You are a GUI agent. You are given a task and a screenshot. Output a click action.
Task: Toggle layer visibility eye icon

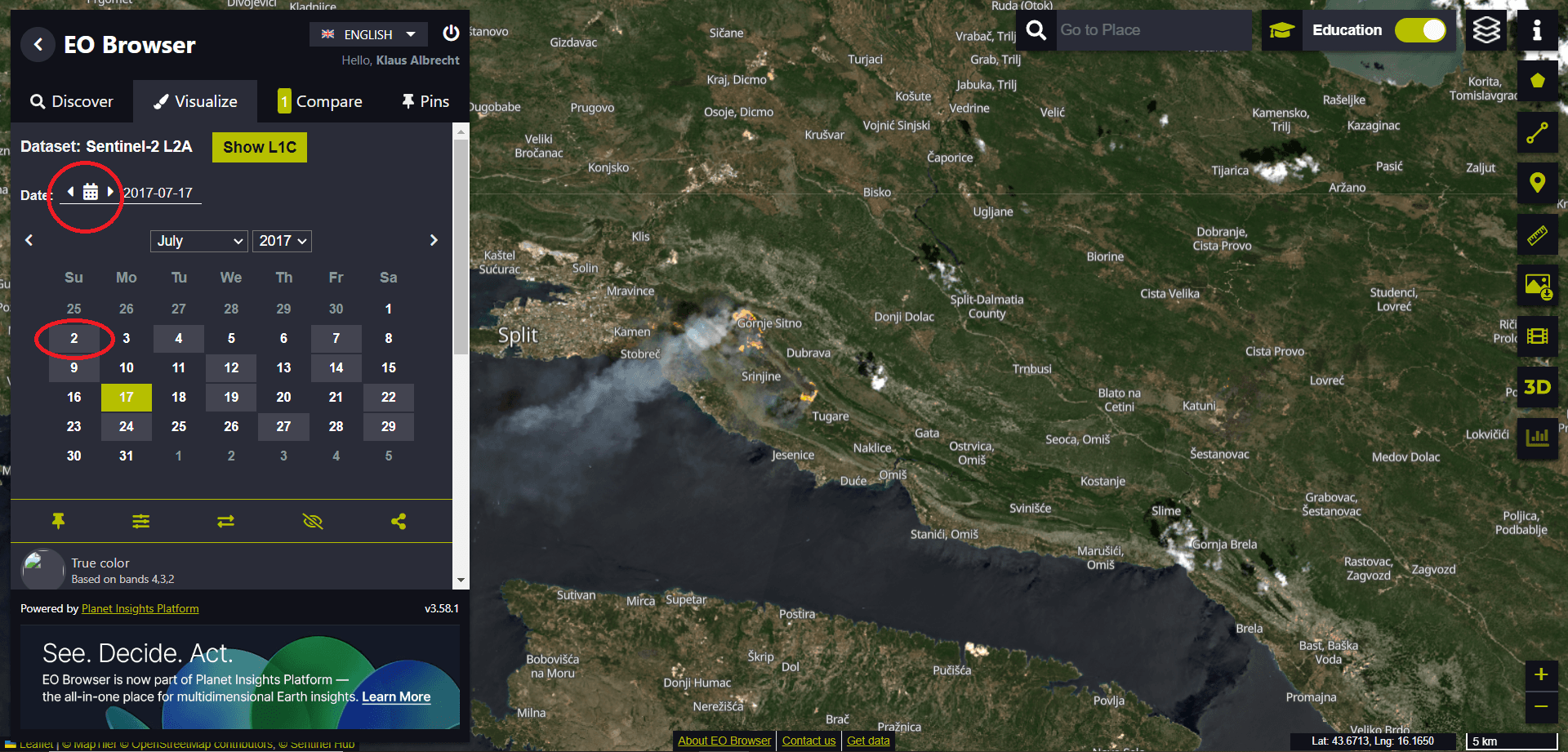pos(313,521)
